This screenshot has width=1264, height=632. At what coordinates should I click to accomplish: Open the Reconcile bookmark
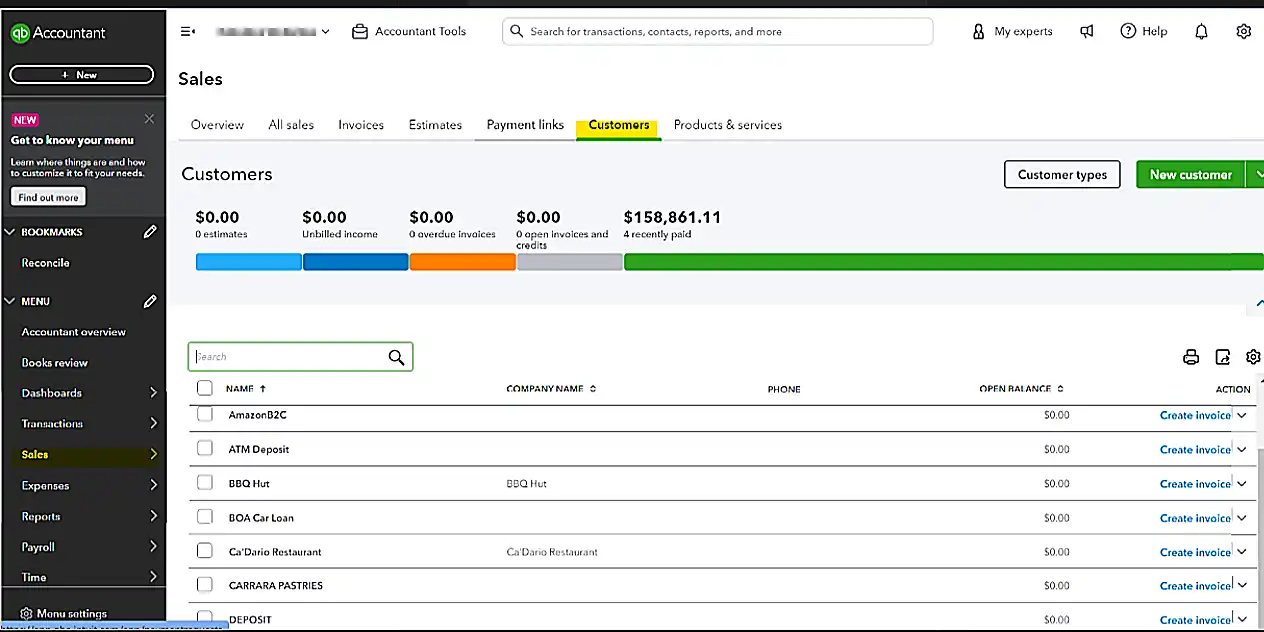pyautogui.click(x=46, y=263)
